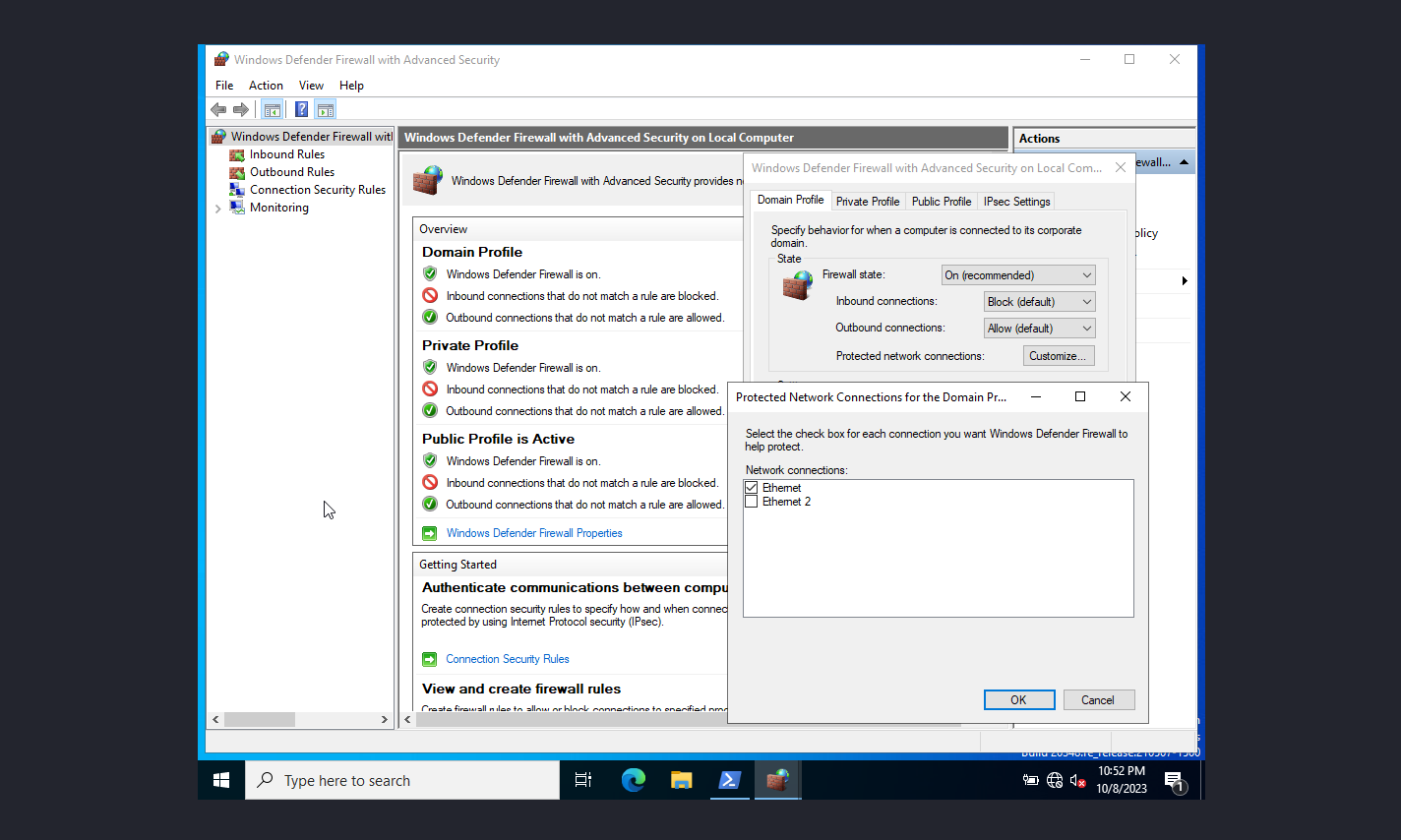Toggle the Show/Hide Action Pane icon

[x=326, y=109]
